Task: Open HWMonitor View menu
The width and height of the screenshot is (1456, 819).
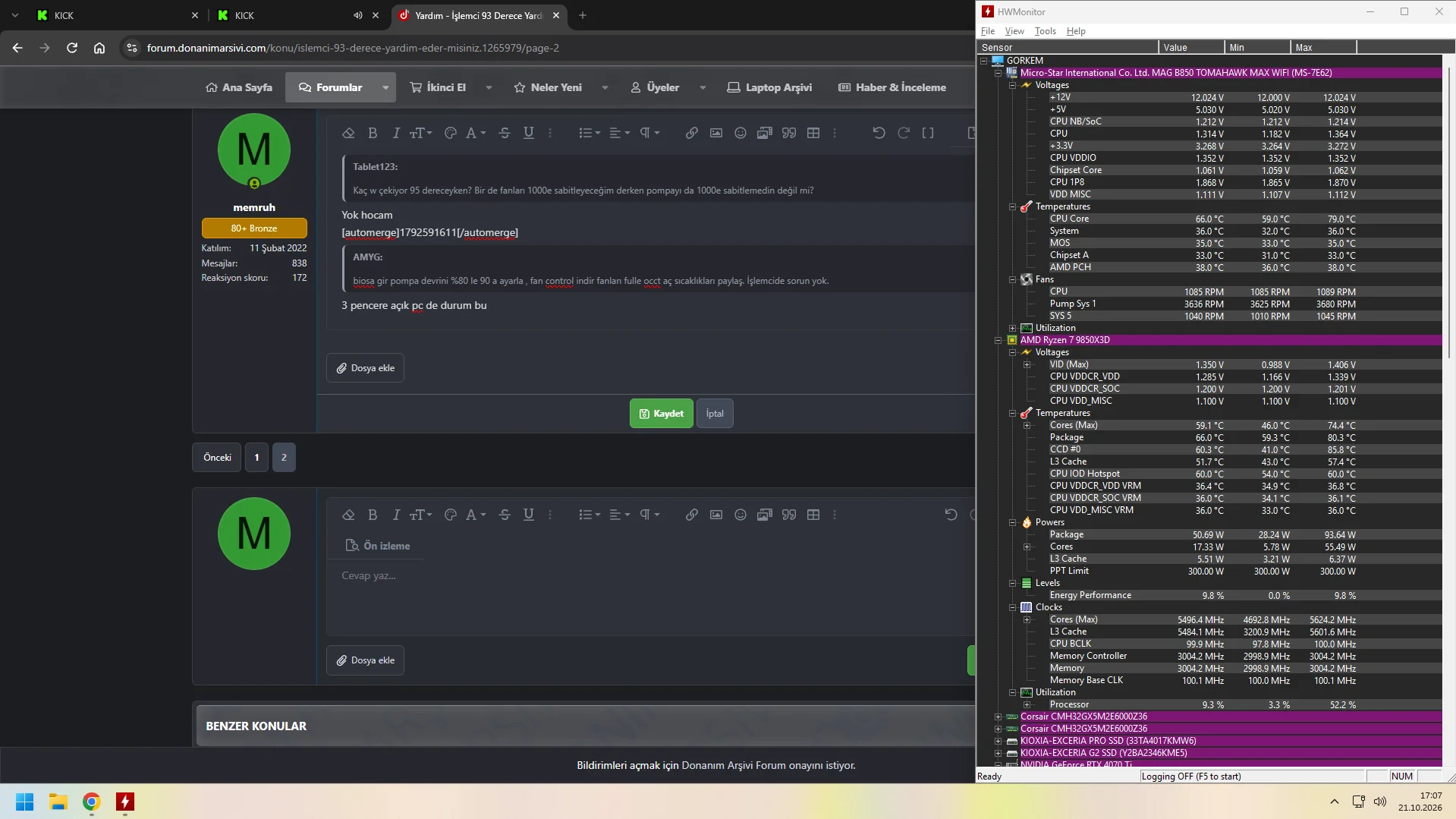Action: (x=1014, y=31)
